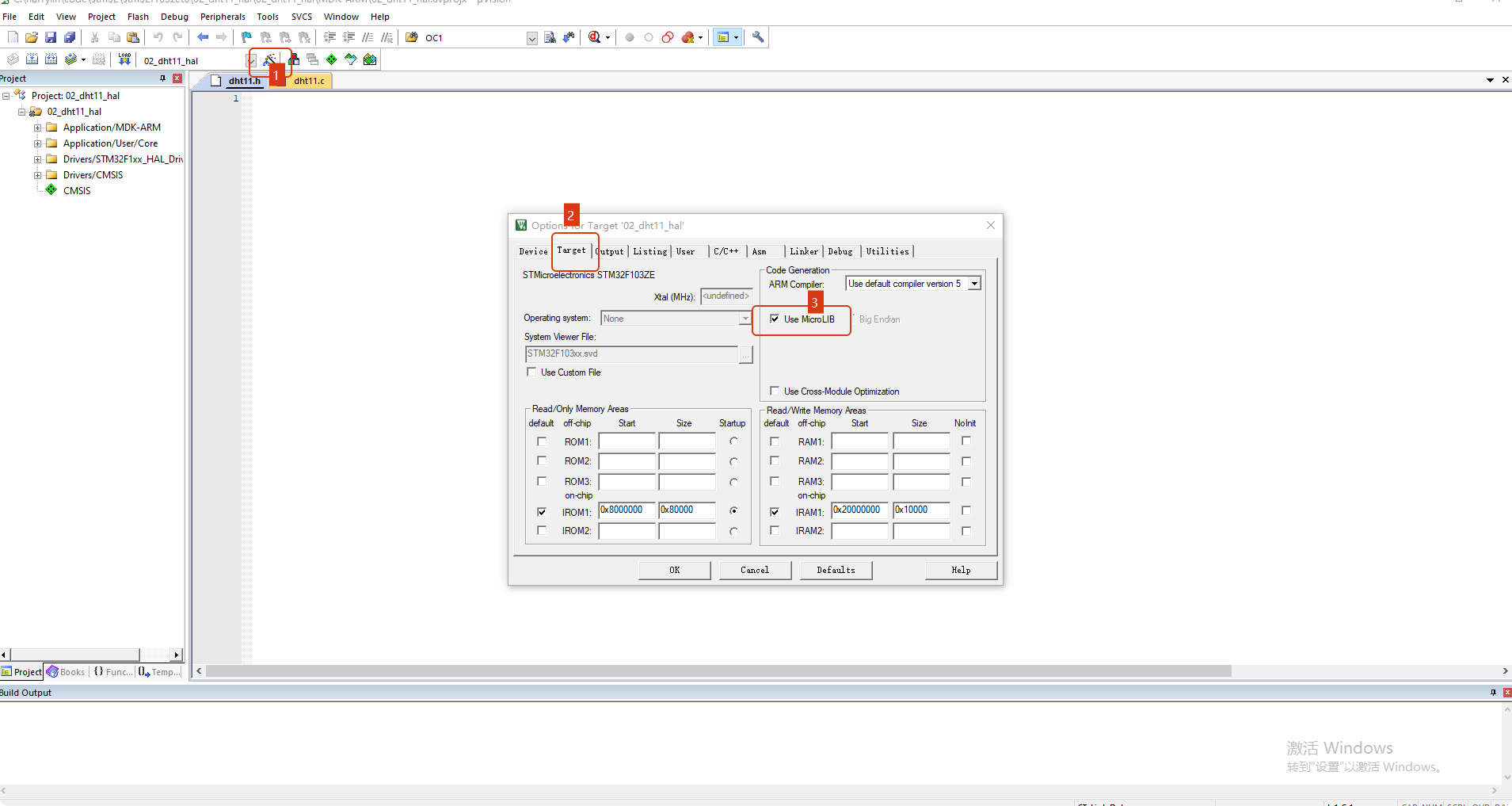Select the IROM2 Startup radio button
The image size is (1512, 806).
coord(734,531)
